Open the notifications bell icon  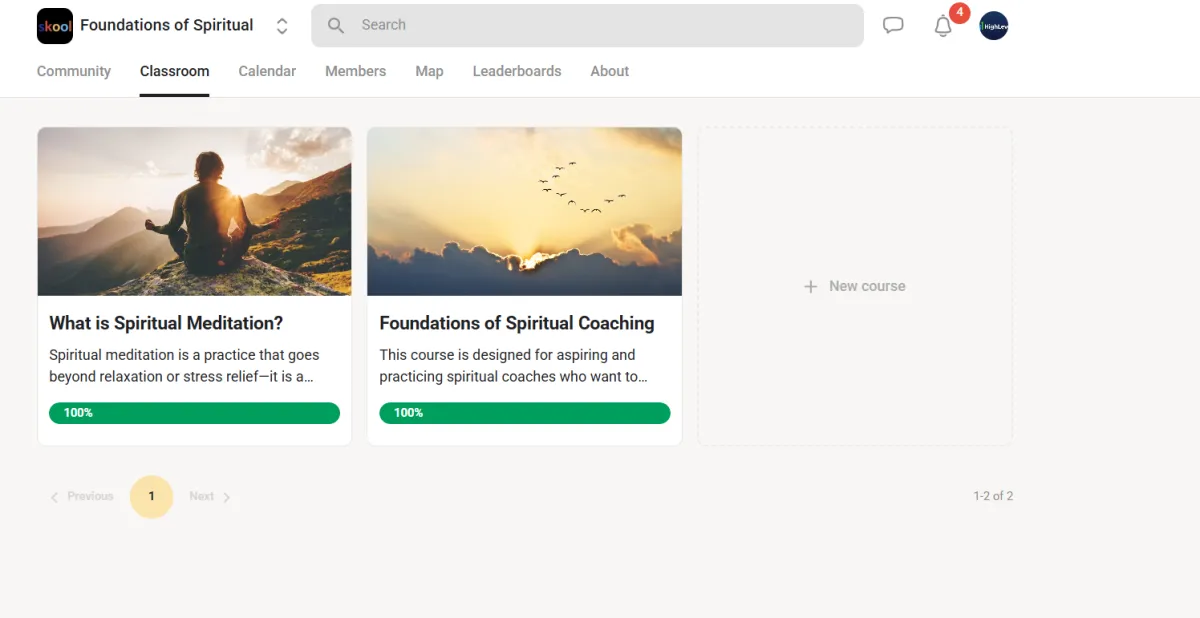tap(943, 27)
